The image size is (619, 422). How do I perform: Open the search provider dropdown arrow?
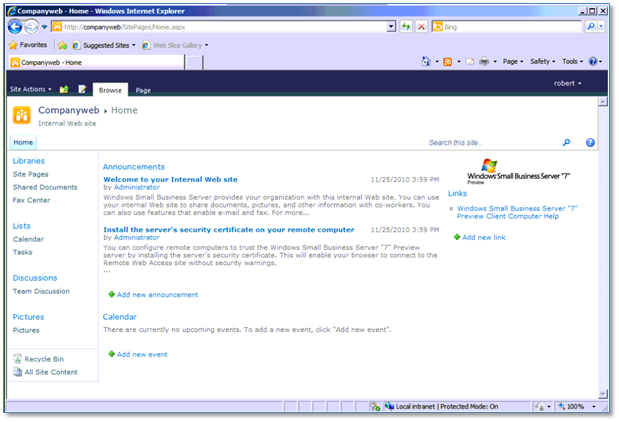click(x=601, y=27)
